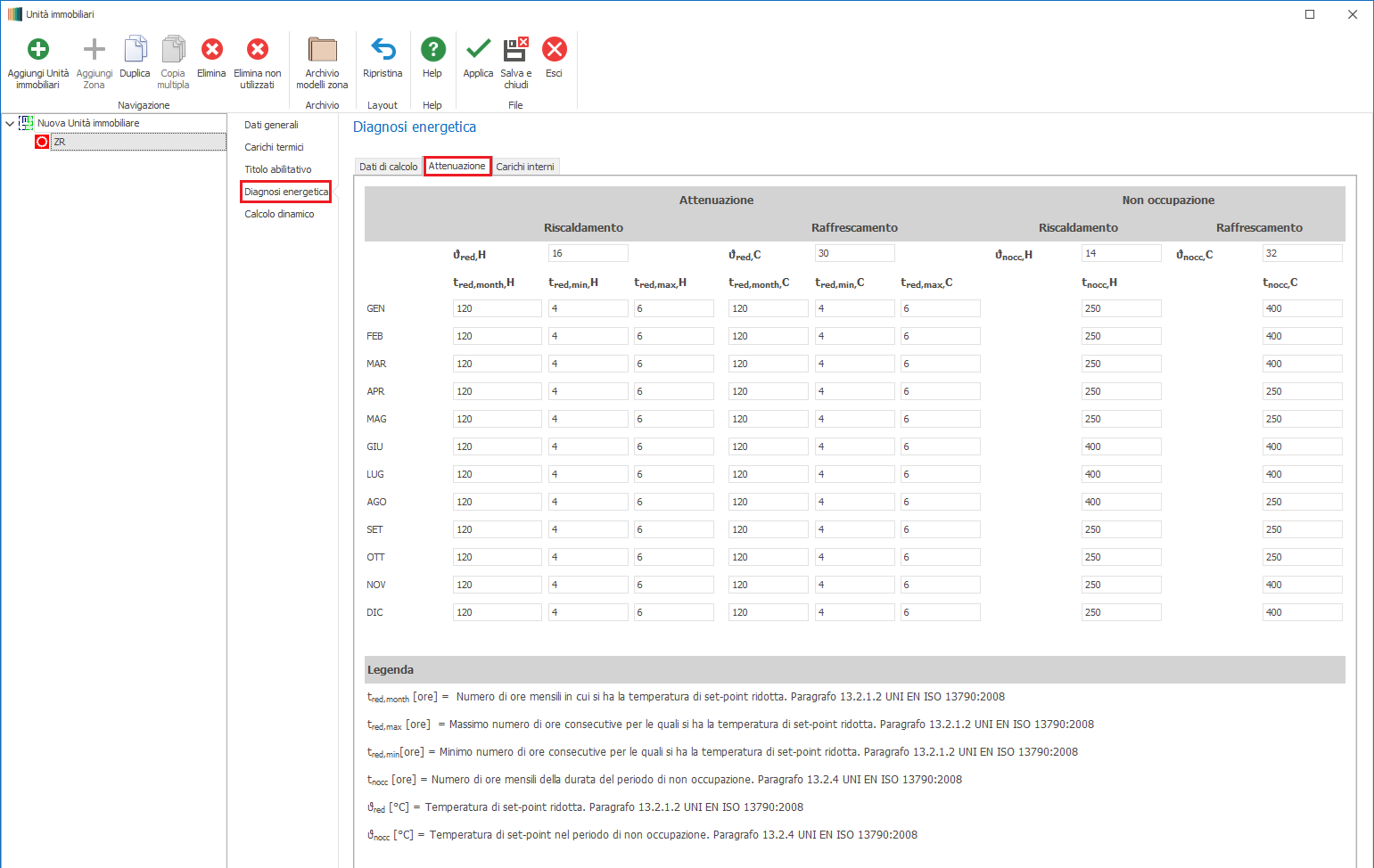Apply changes with the Applica checkmark

(x=478, y=50)
